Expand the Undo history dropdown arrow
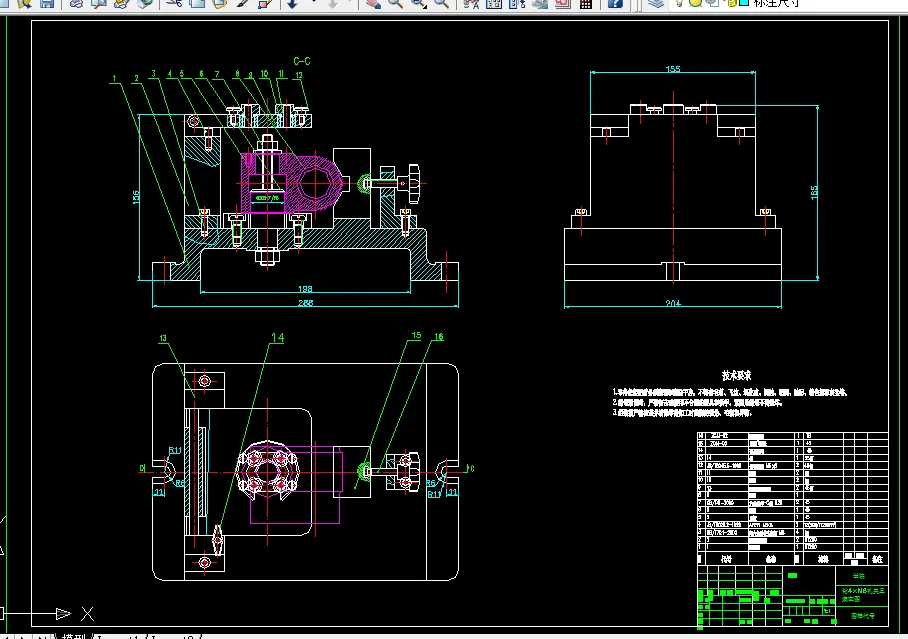The height and width of the screenshot is (639, 908). point(314,2)
